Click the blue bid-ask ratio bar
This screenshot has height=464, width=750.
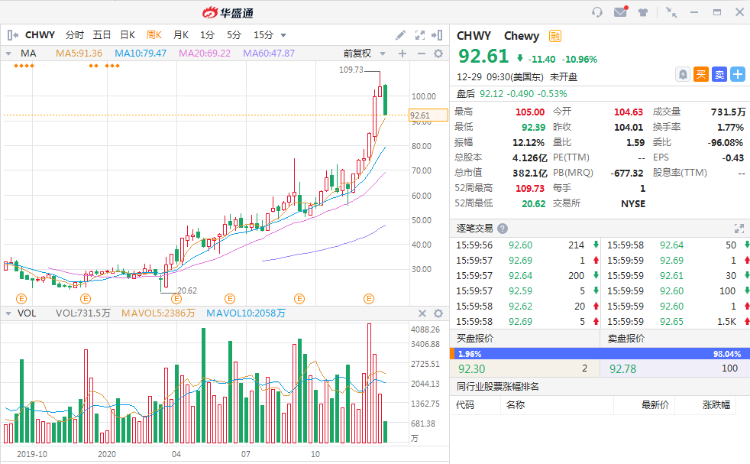(600, 354)
